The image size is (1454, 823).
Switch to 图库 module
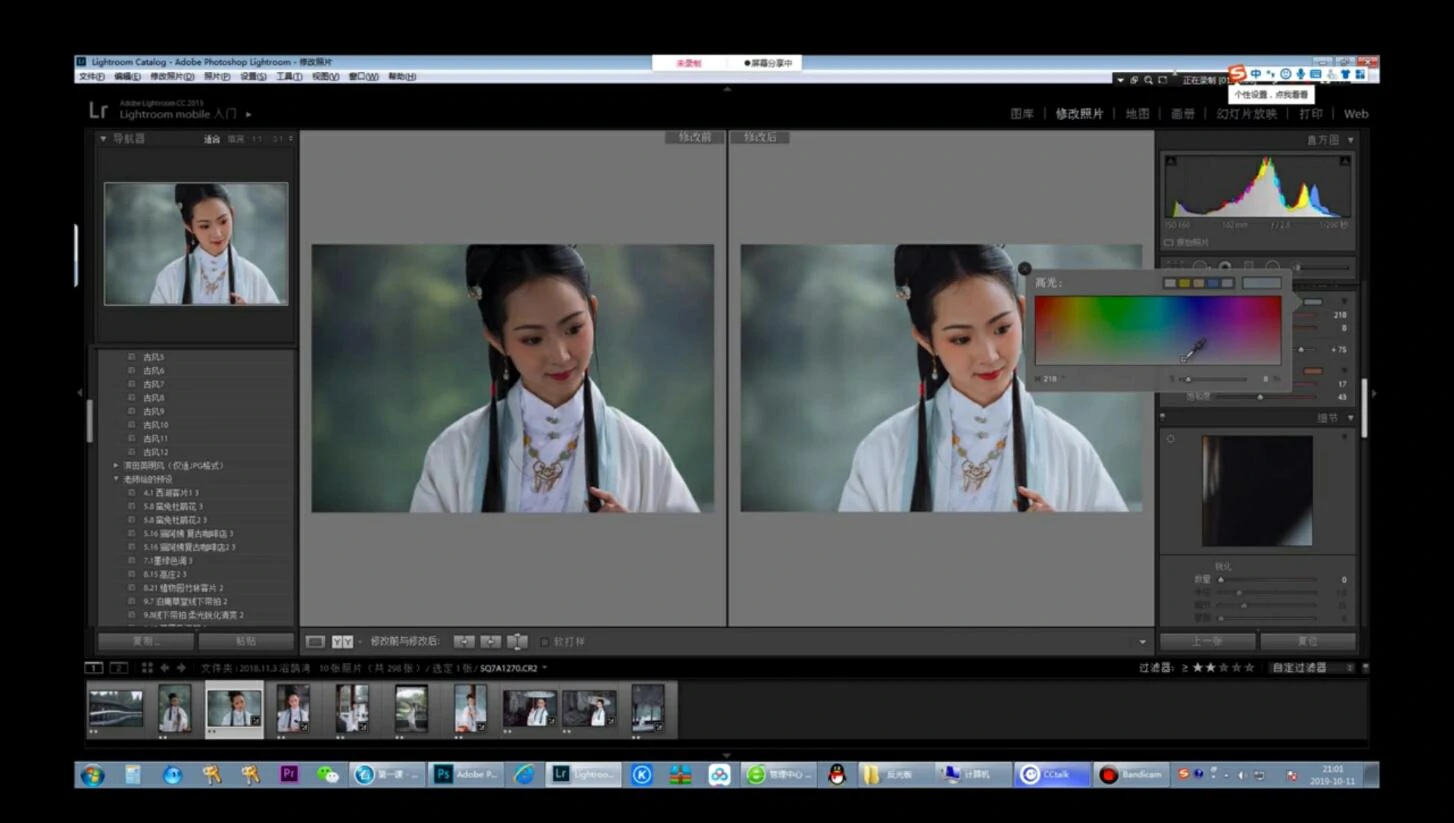point(1022,114)
